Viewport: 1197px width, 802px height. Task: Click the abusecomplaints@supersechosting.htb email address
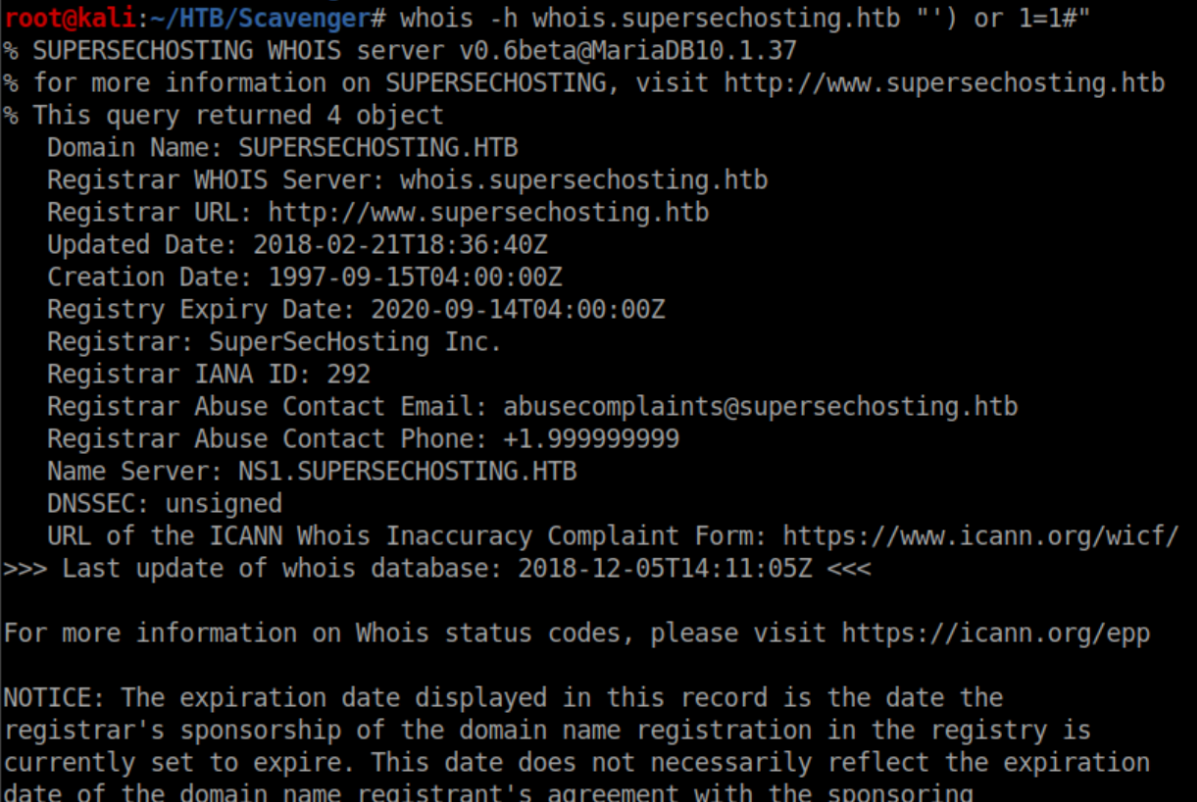(x=760, y=406)
